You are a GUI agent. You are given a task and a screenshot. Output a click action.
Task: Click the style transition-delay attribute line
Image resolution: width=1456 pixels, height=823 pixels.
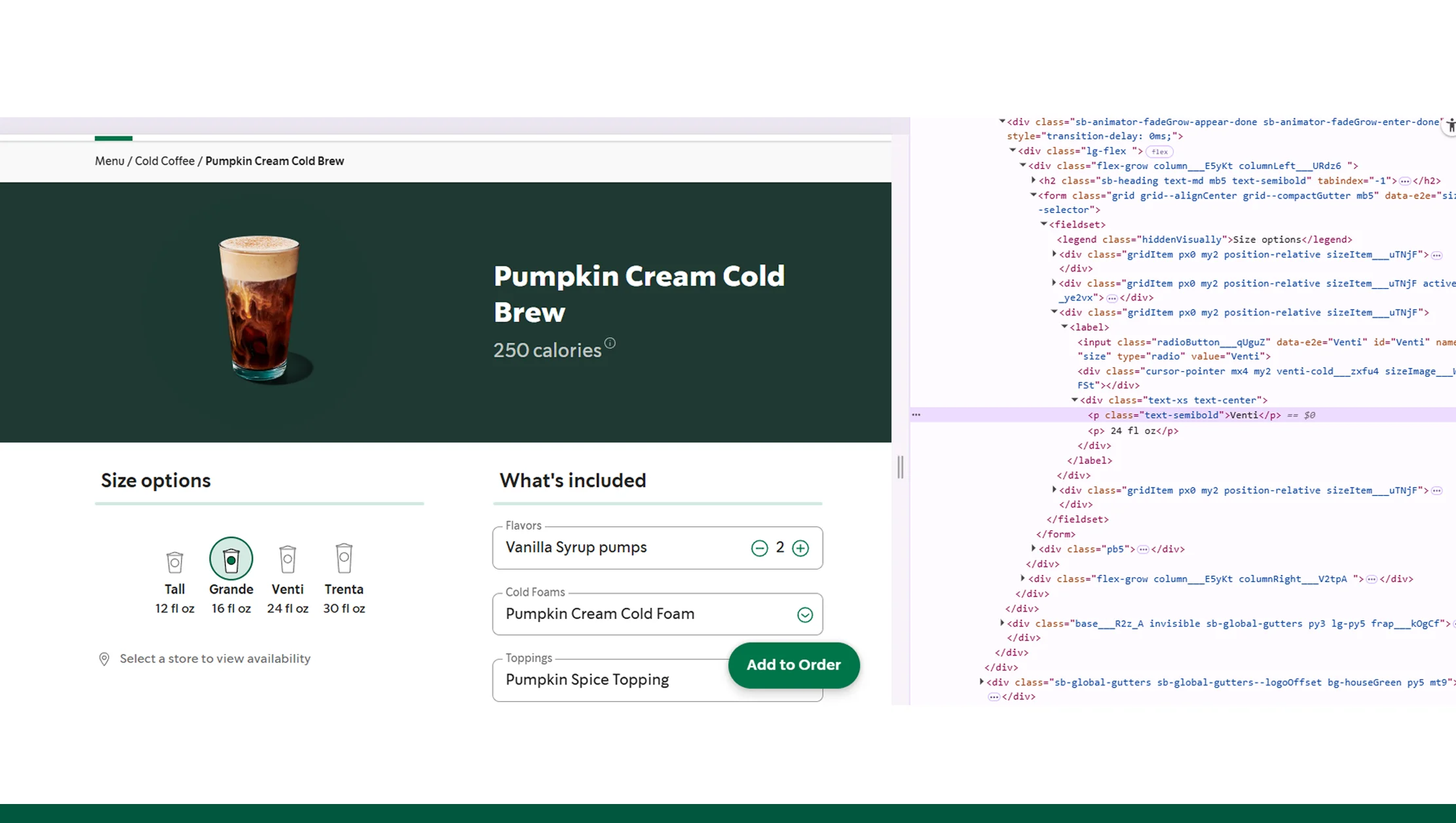1095,136
